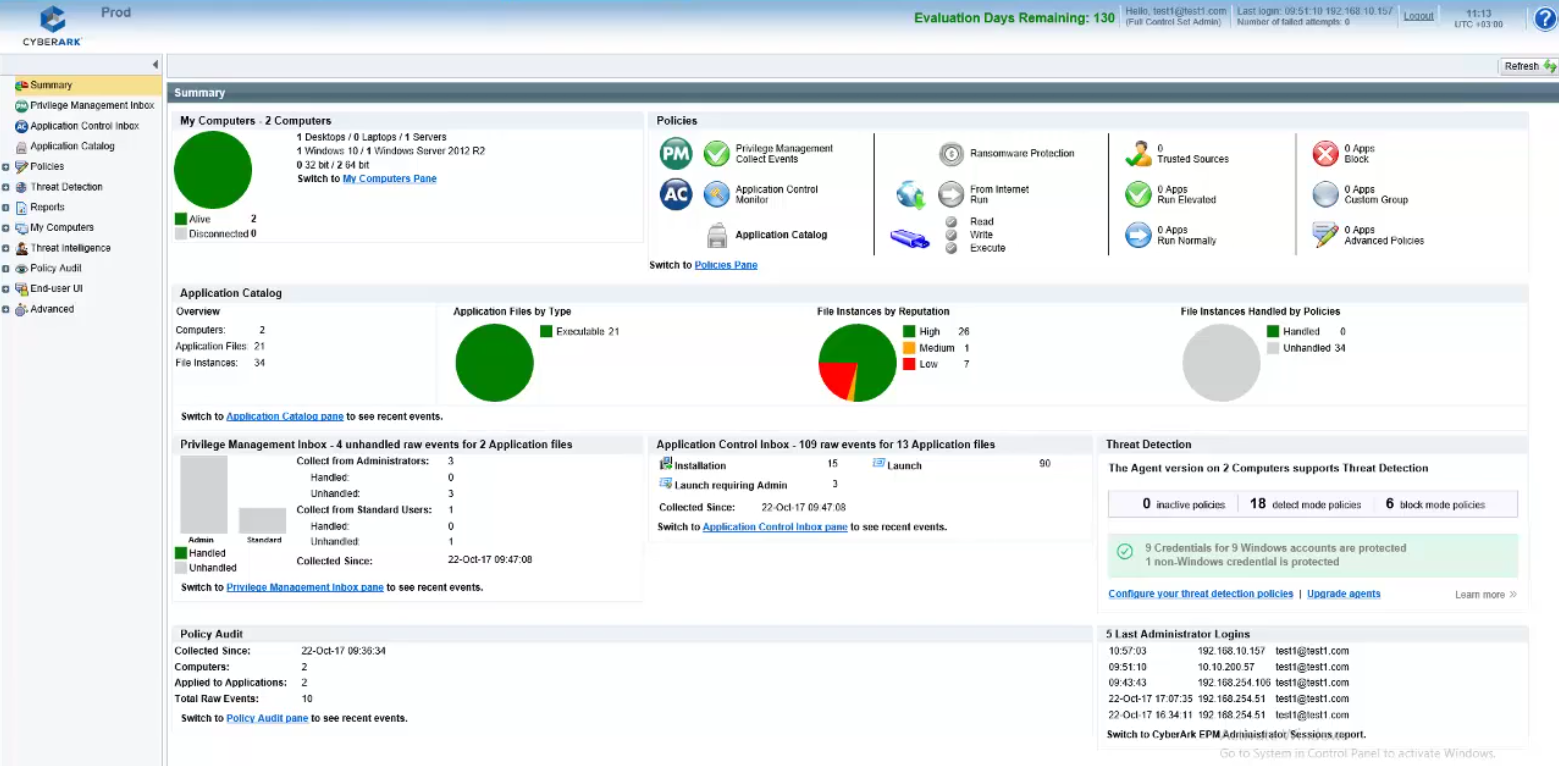The image size is (1560, 766).
Task: Click the Installation events icon
Action: 666,464
